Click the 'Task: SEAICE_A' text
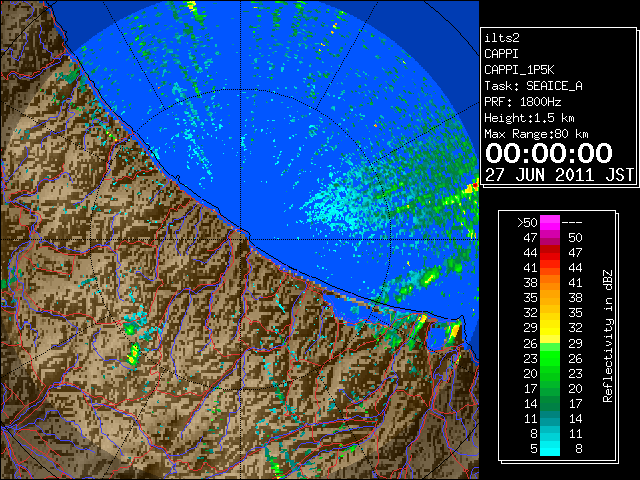640x480 pixels. [533, 86]
